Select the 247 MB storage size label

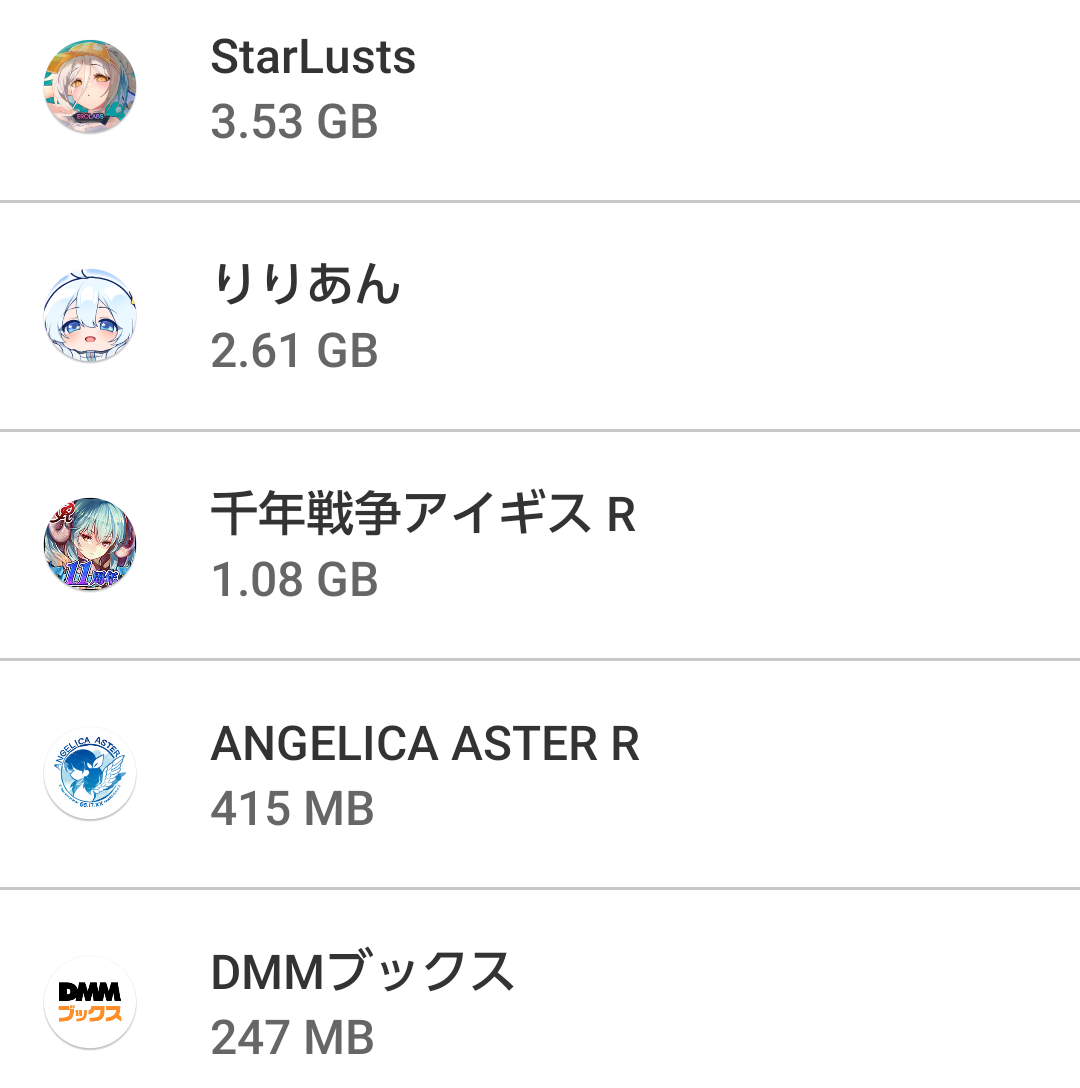click(x=292, y=1037)
